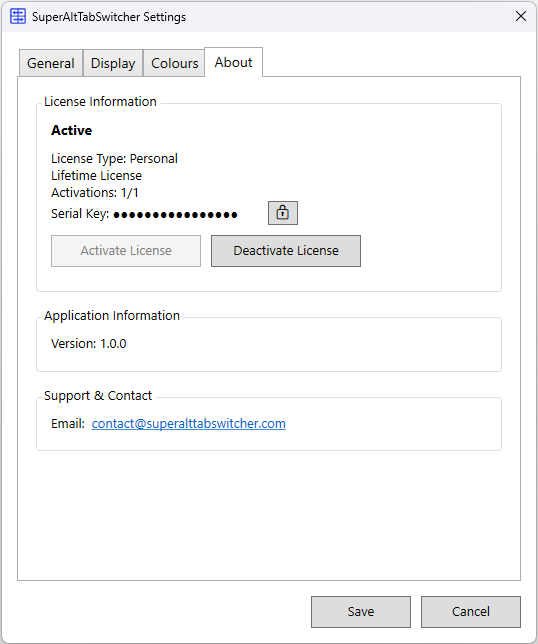Click the 'License Information' group heading

[x=100, y=101]
